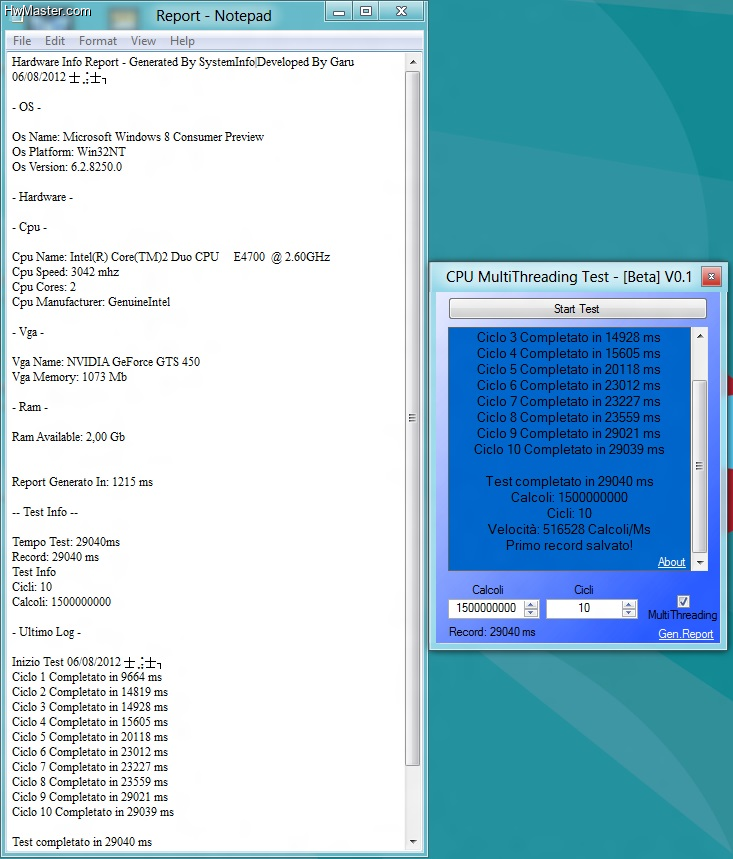Decrease Cicli with the down spinner arrow
733x859 pixels.
coord(629,612)
